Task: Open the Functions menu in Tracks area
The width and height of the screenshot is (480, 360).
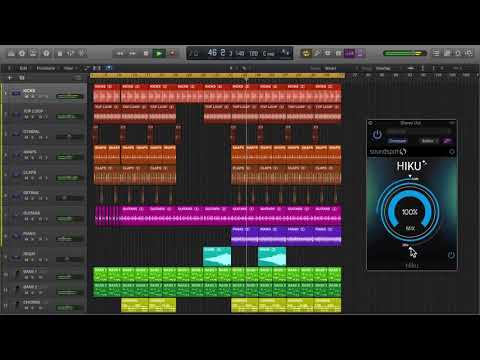Action: click(46, 68)
